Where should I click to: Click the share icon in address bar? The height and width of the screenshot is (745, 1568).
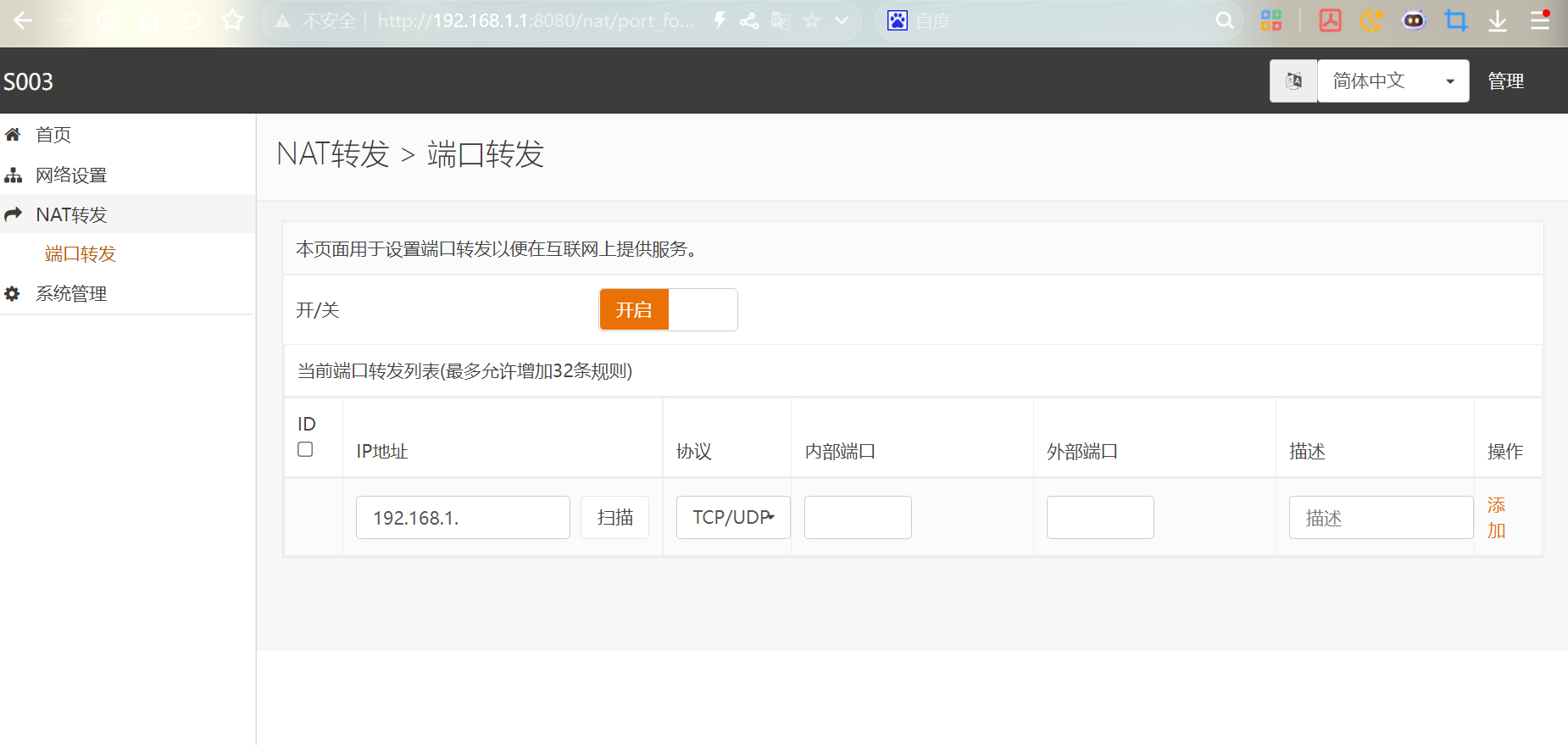pos(749,20)
